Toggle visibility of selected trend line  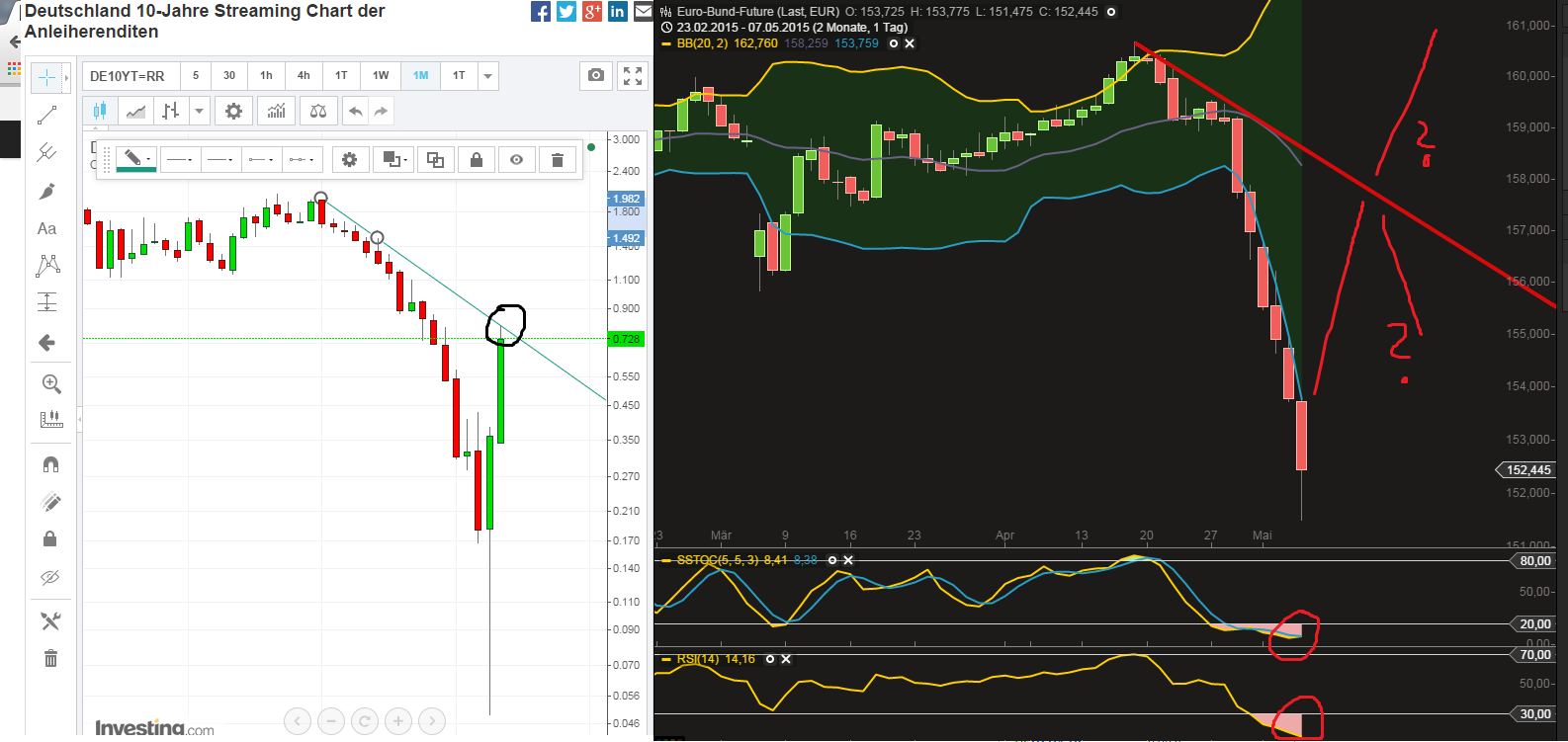click(516, 159)
